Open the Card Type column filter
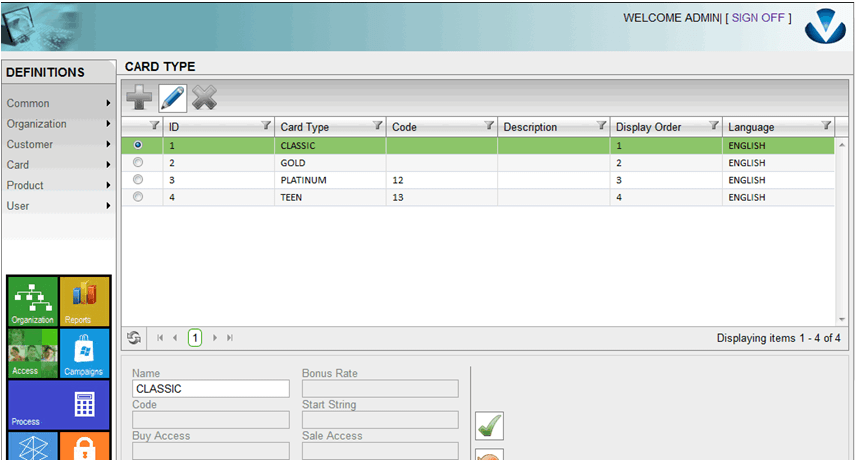The width and height of the screenshot is (855, 462). 377,126
